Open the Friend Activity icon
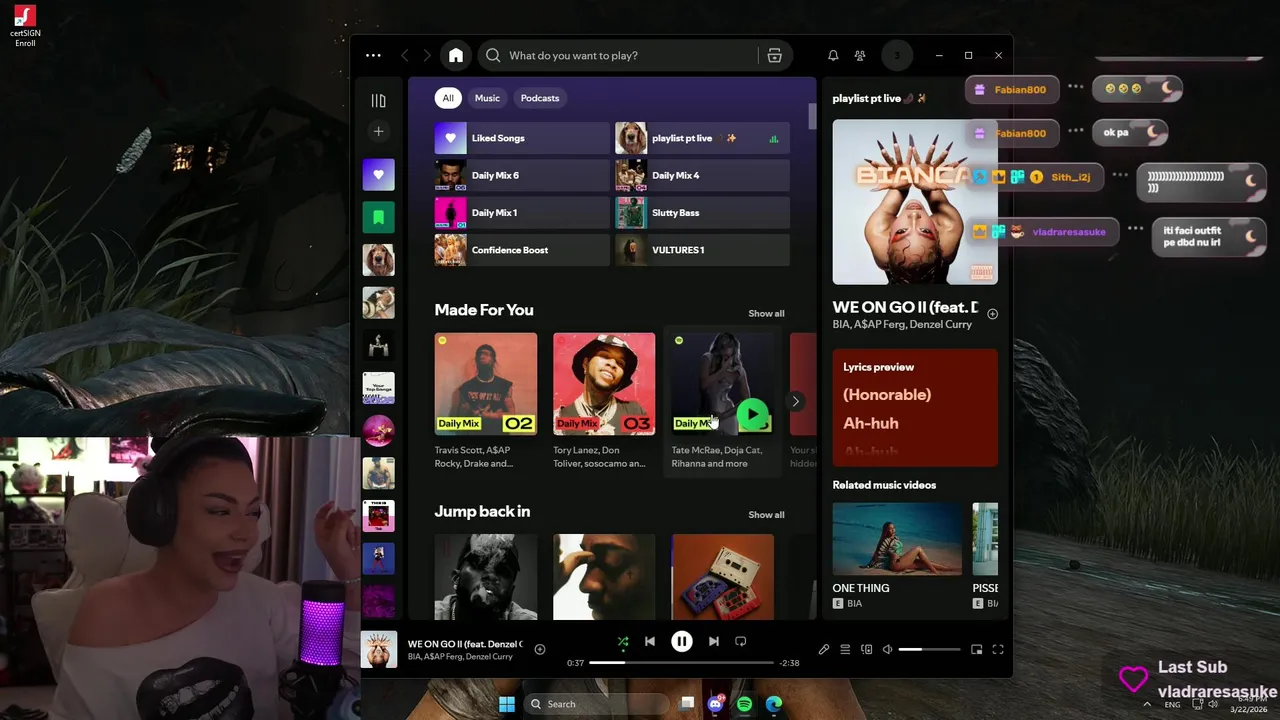 tap(860, 56)
